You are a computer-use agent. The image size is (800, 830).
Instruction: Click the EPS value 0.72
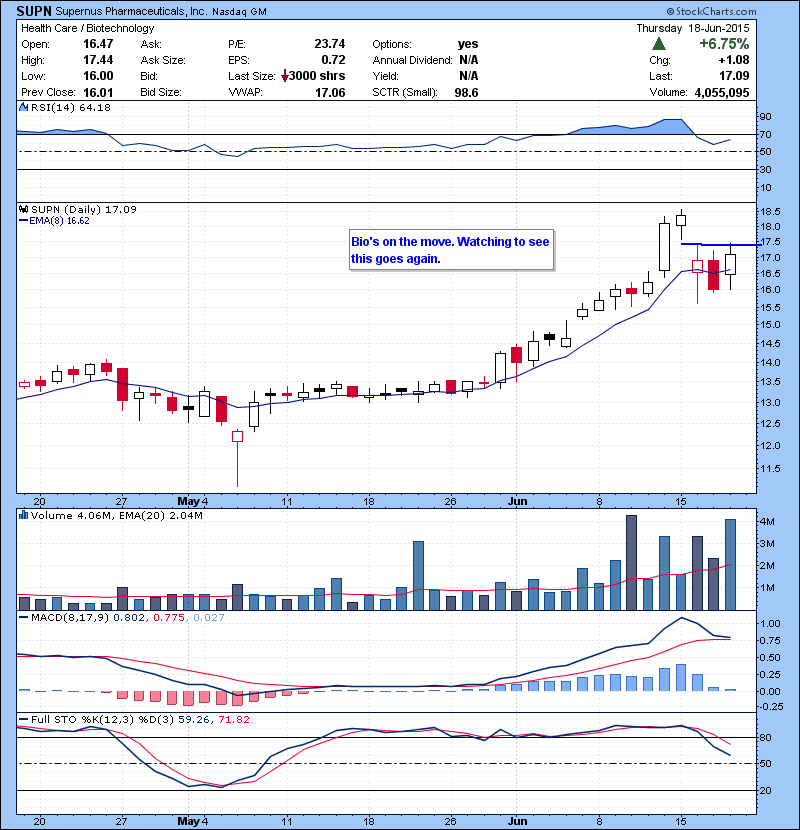click(333, 60)
